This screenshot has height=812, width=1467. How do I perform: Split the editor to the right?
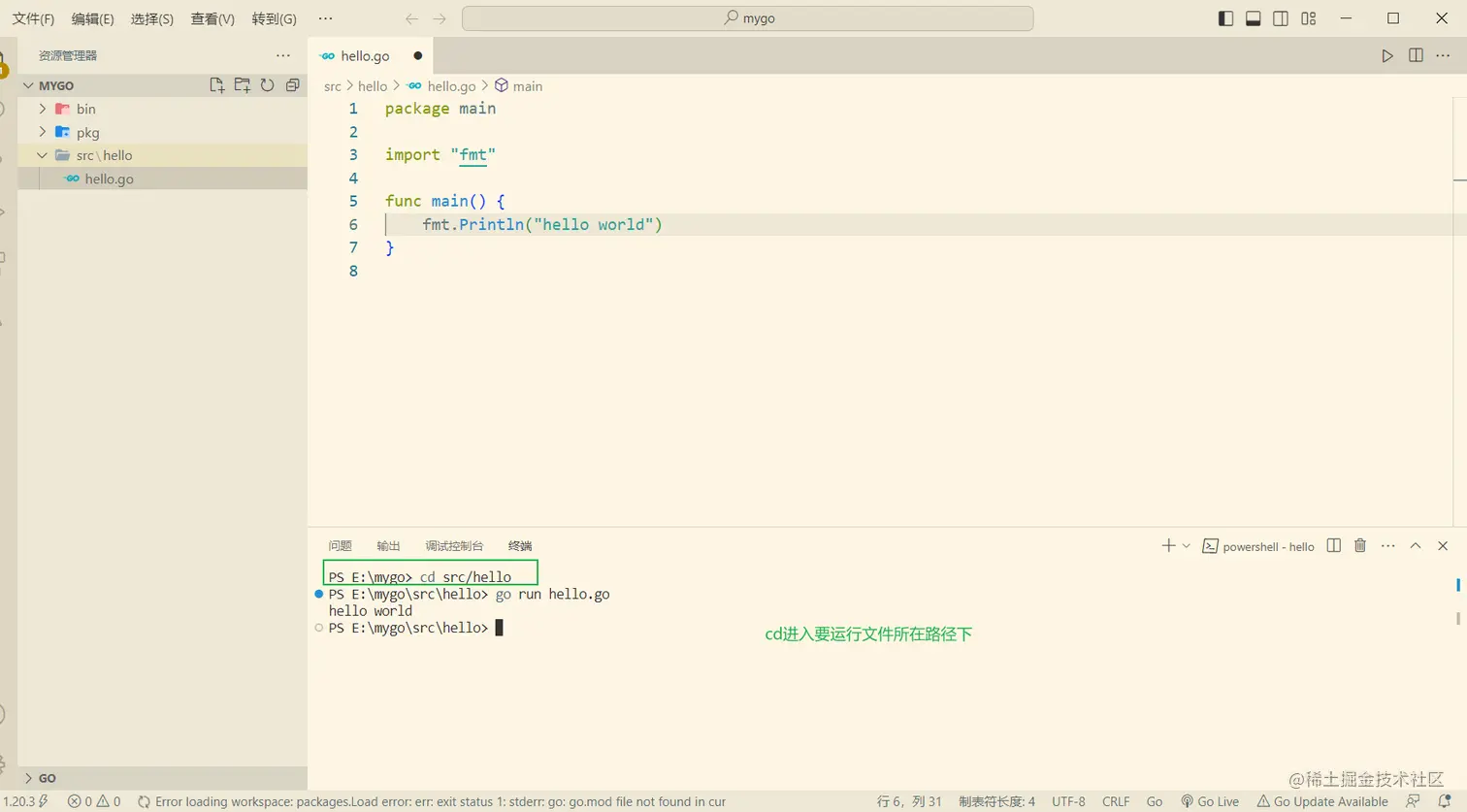[1416, 56]
